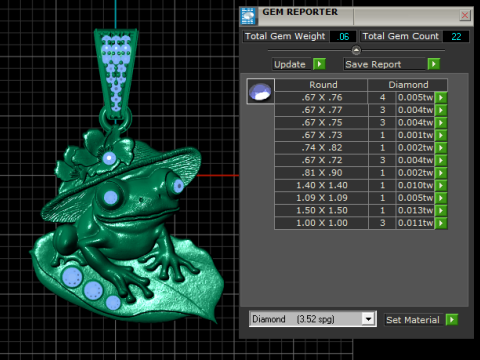Select the .81 X .90 size cell

(x=322, y=173)
